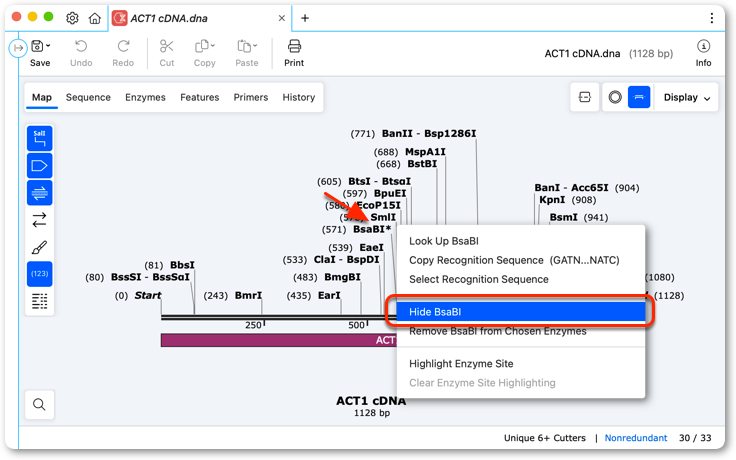The image size is (736, 460).
Task: Click the BanI - Acc65I enzyme label
Action: tap(571, 188)
